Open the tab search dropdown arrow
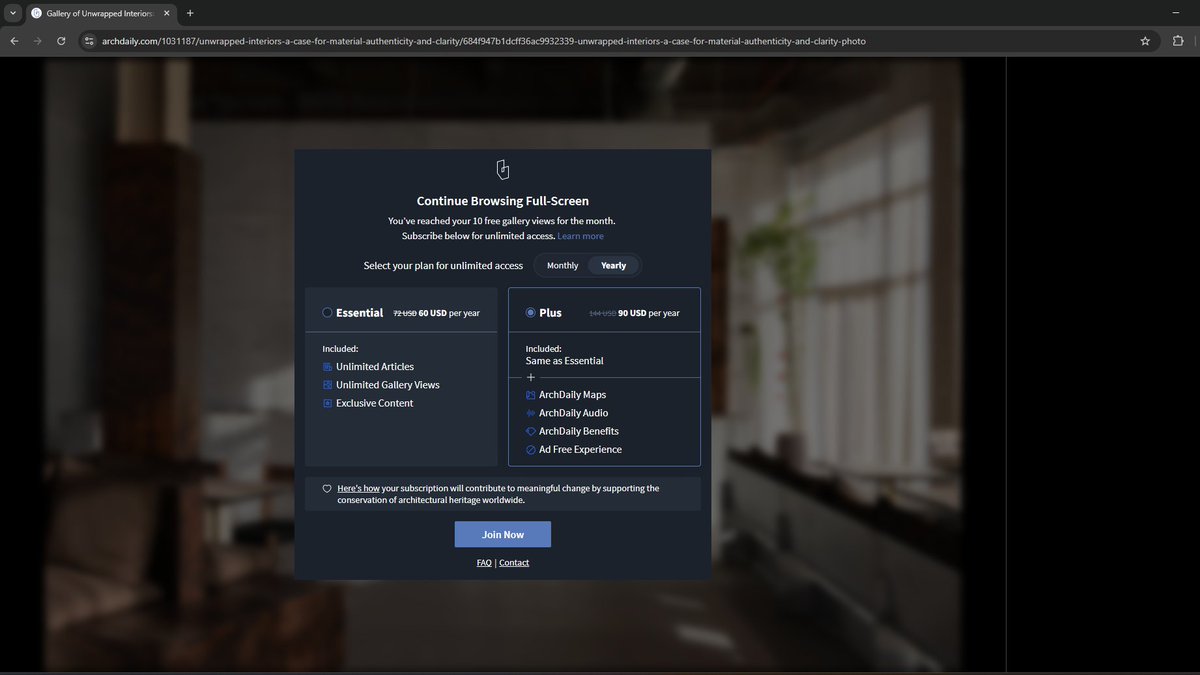The width and height of the screenshot is (1200, 675). coord(12,13)
